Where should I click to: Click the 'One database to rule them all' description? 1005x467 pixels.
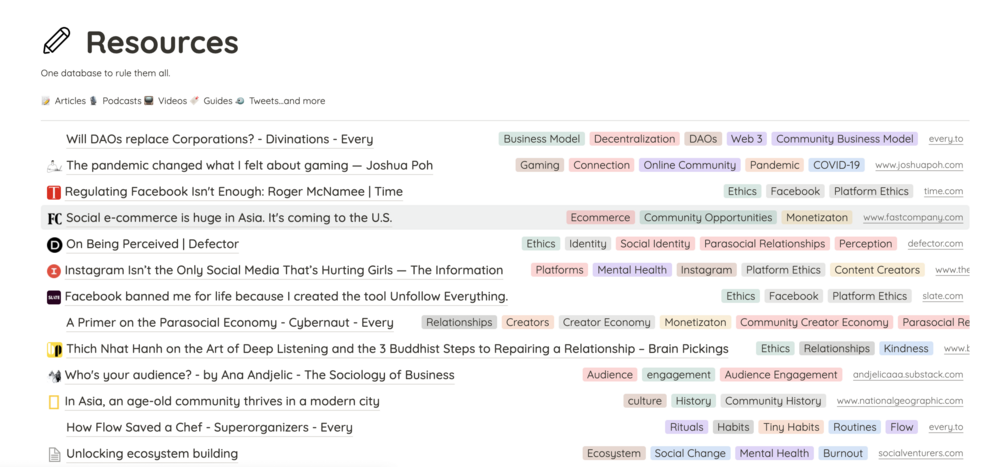[x=106, y=73]
